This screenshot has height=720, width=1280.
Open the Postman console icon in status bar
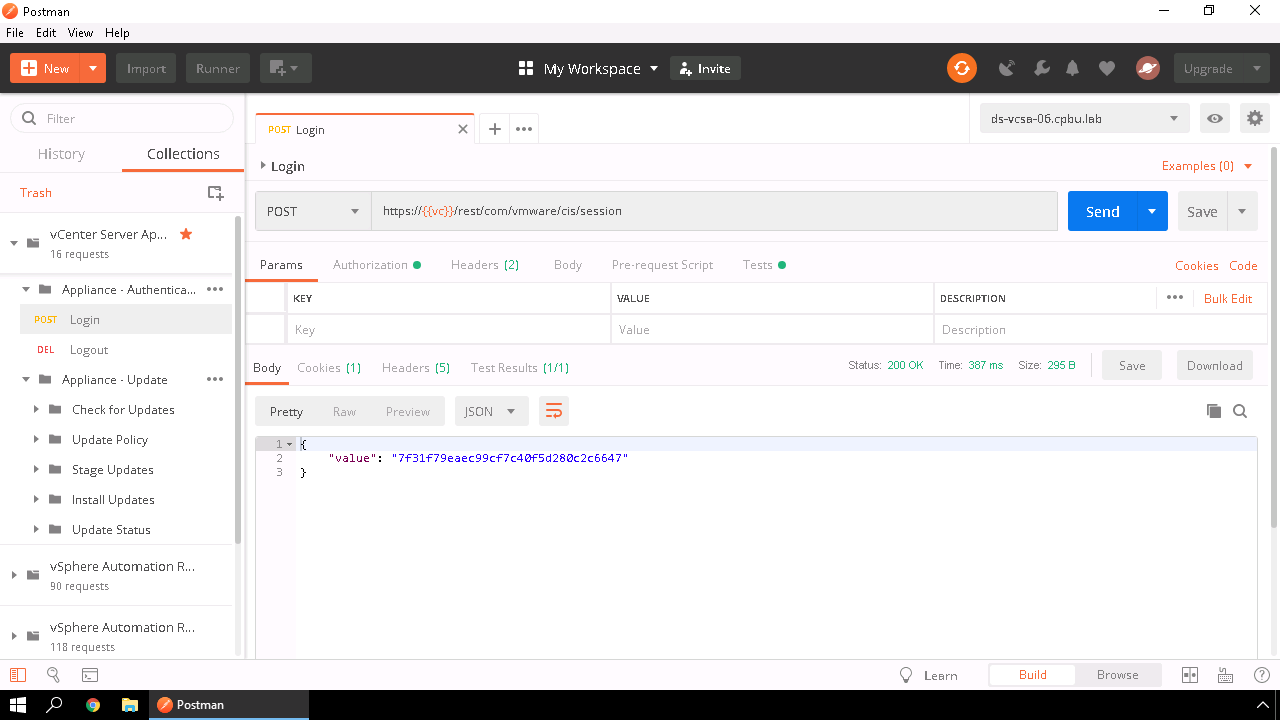pos(90,675)
